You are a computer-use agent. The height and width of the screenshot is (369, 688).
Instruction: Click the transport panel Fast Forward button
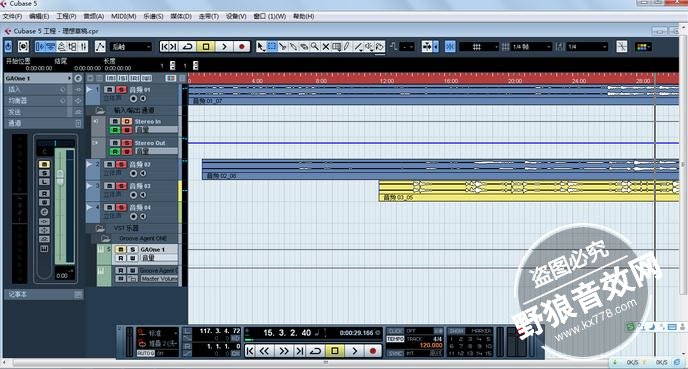click(x=283, y=351)
